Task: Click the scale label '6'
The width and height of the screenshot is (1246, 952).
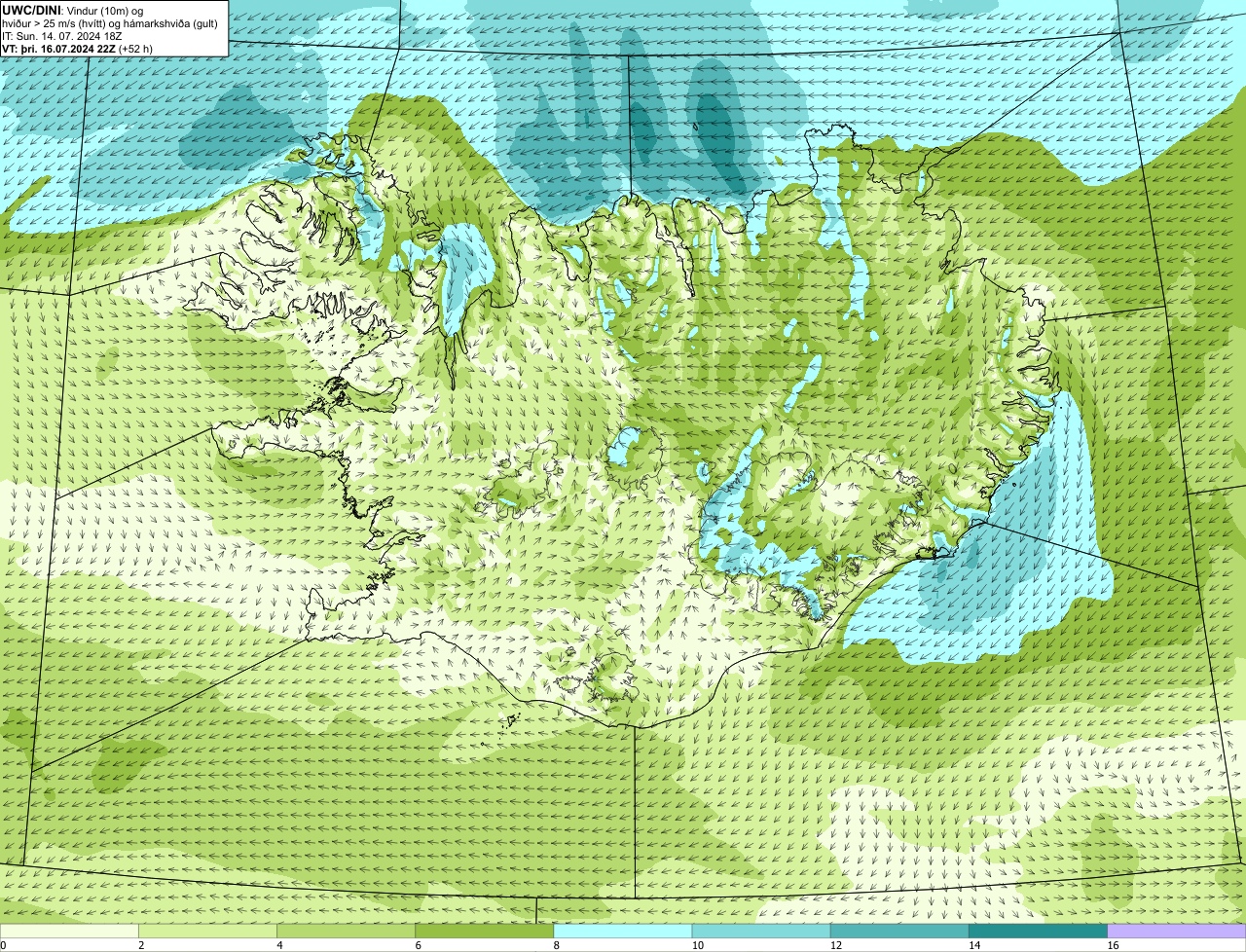Action: (418, 945)
